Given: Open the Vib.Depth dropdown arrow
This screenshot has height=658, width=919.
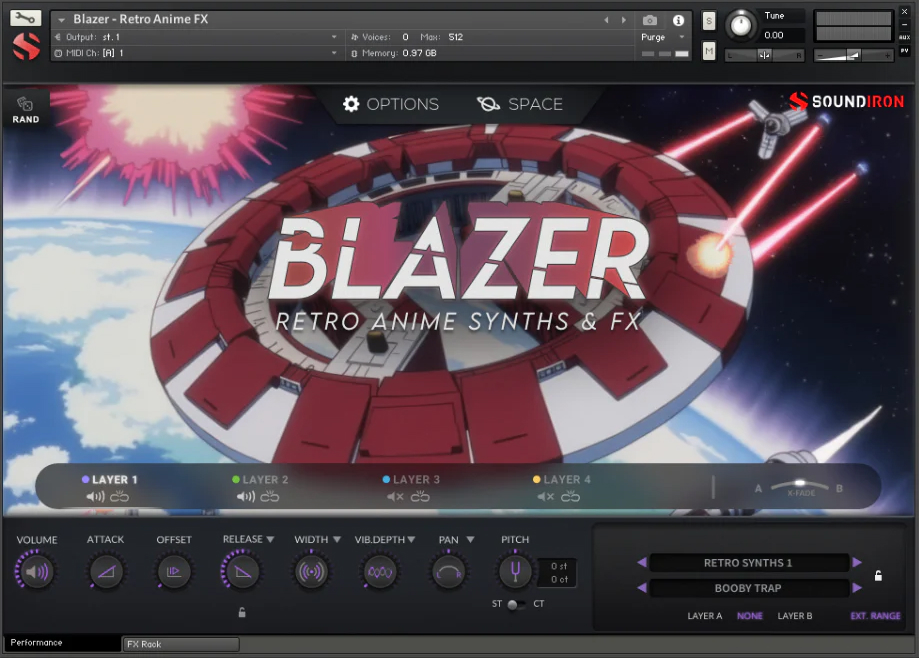Looking at the screenshot, I should [x=411, y=539].
